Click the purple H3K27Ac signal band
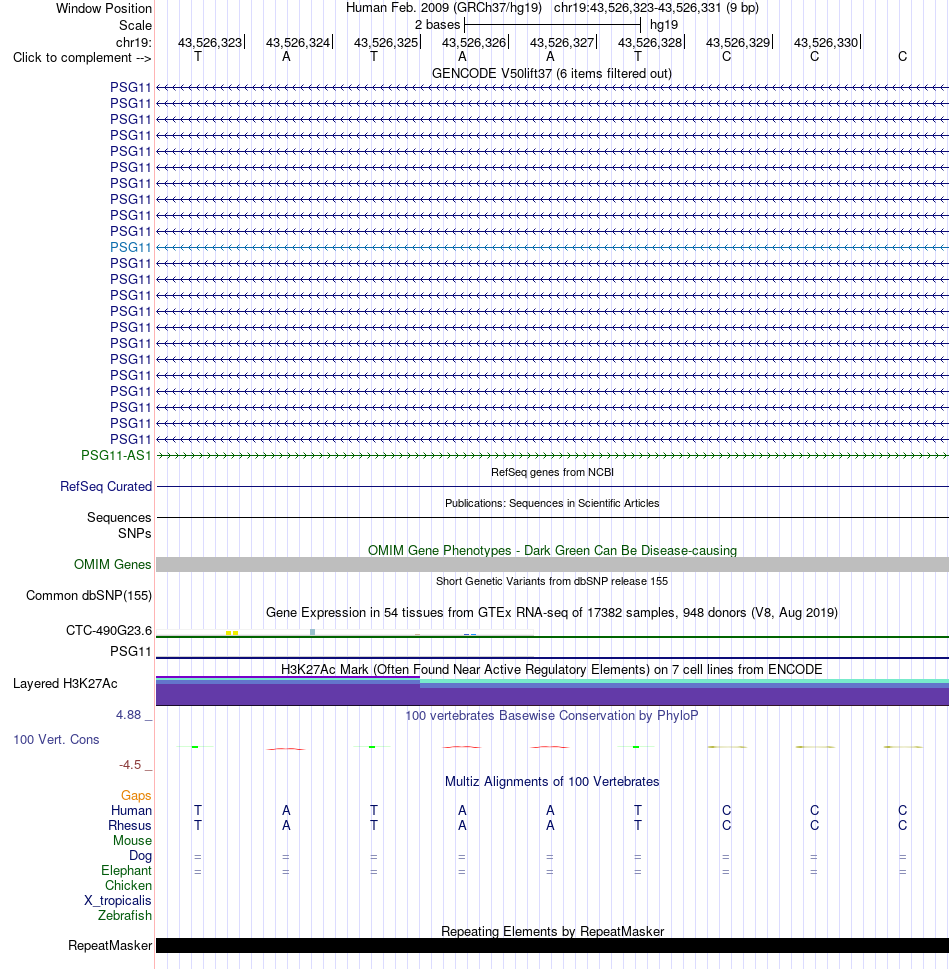 [552, 695]
